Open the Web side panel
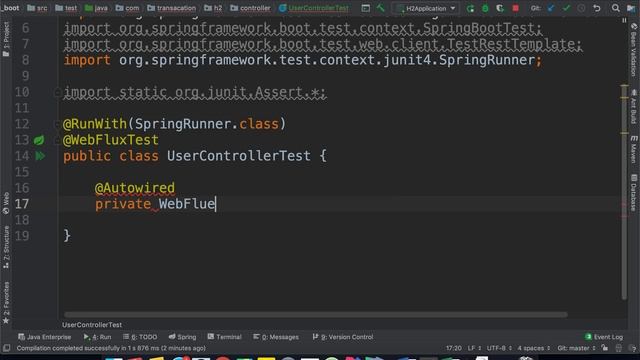Viewport: 640px width, 360px height. (6, 203)
